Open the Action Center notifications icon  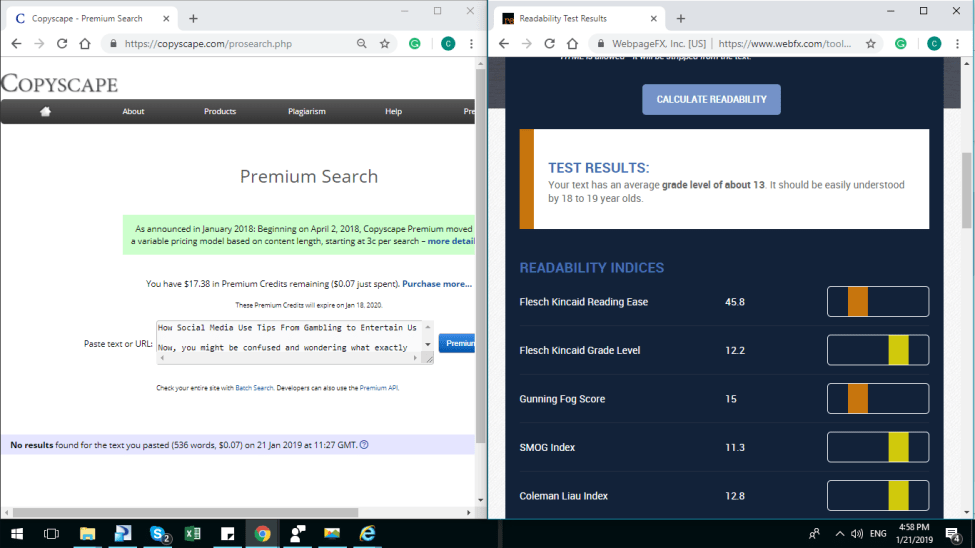(x=953, y=534)
